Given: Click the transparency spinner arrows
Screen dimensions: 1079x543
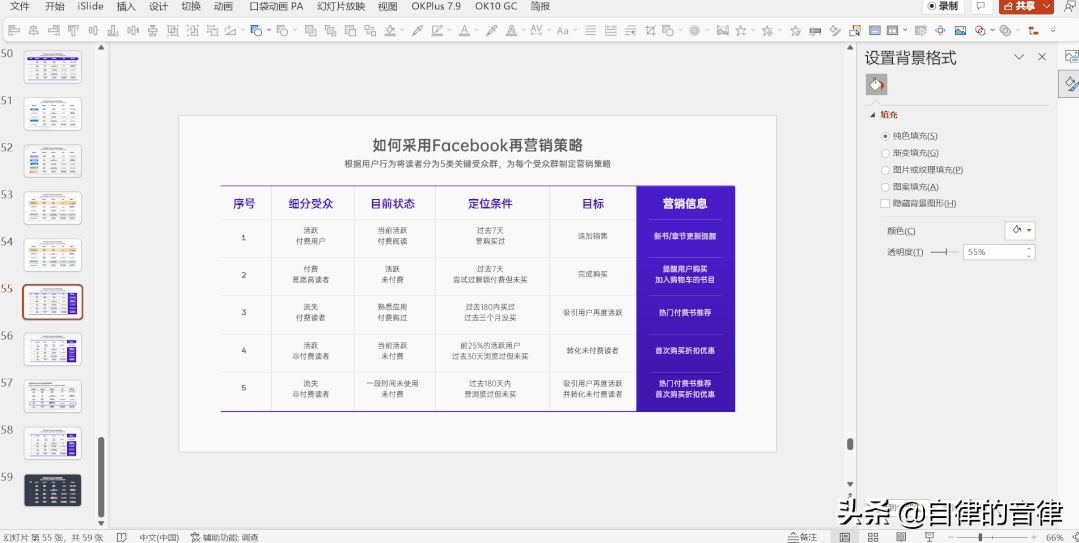Looking at the screenshot, I should click(x=1029, y=252).
